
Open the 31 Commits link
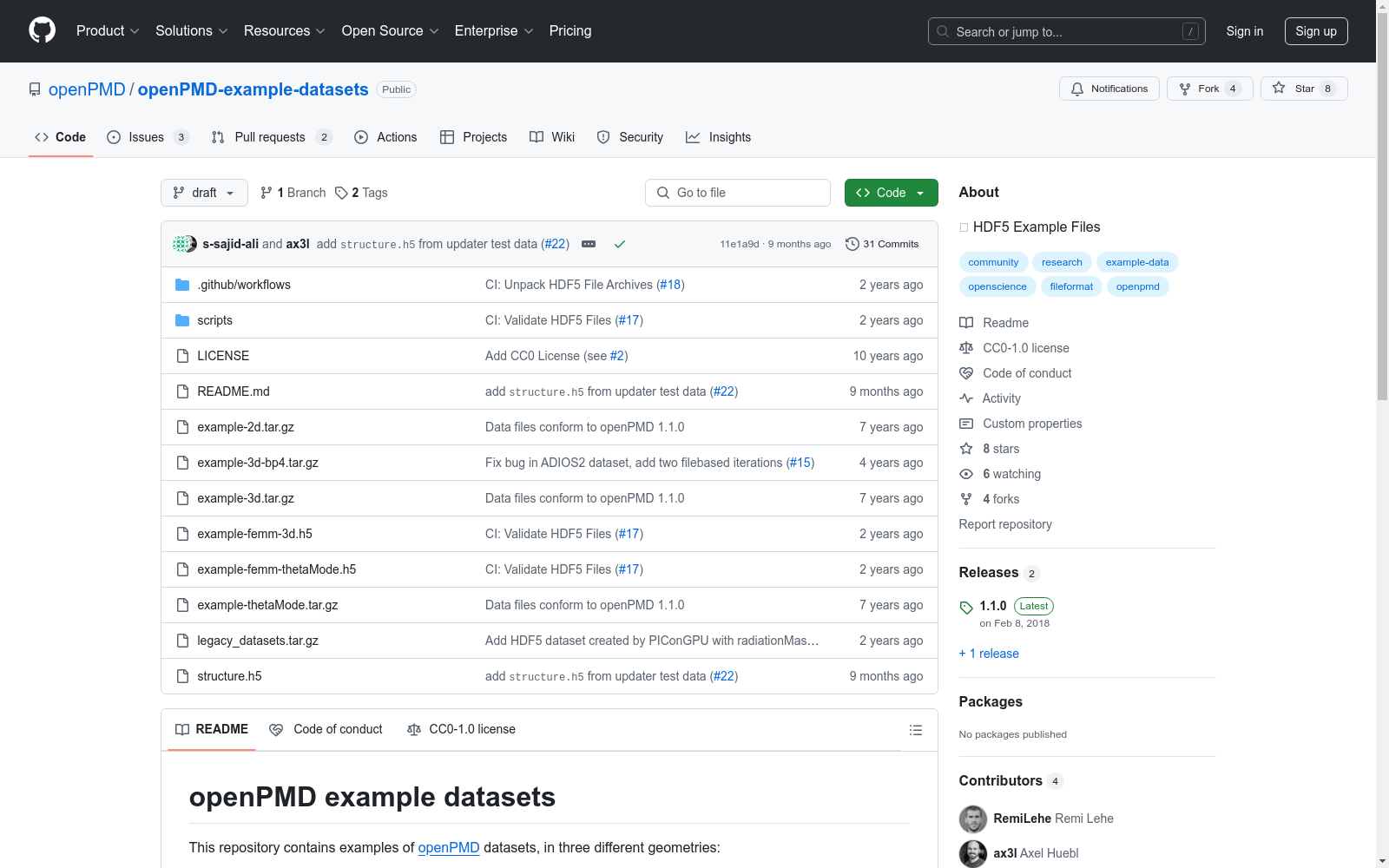point(882,244)
